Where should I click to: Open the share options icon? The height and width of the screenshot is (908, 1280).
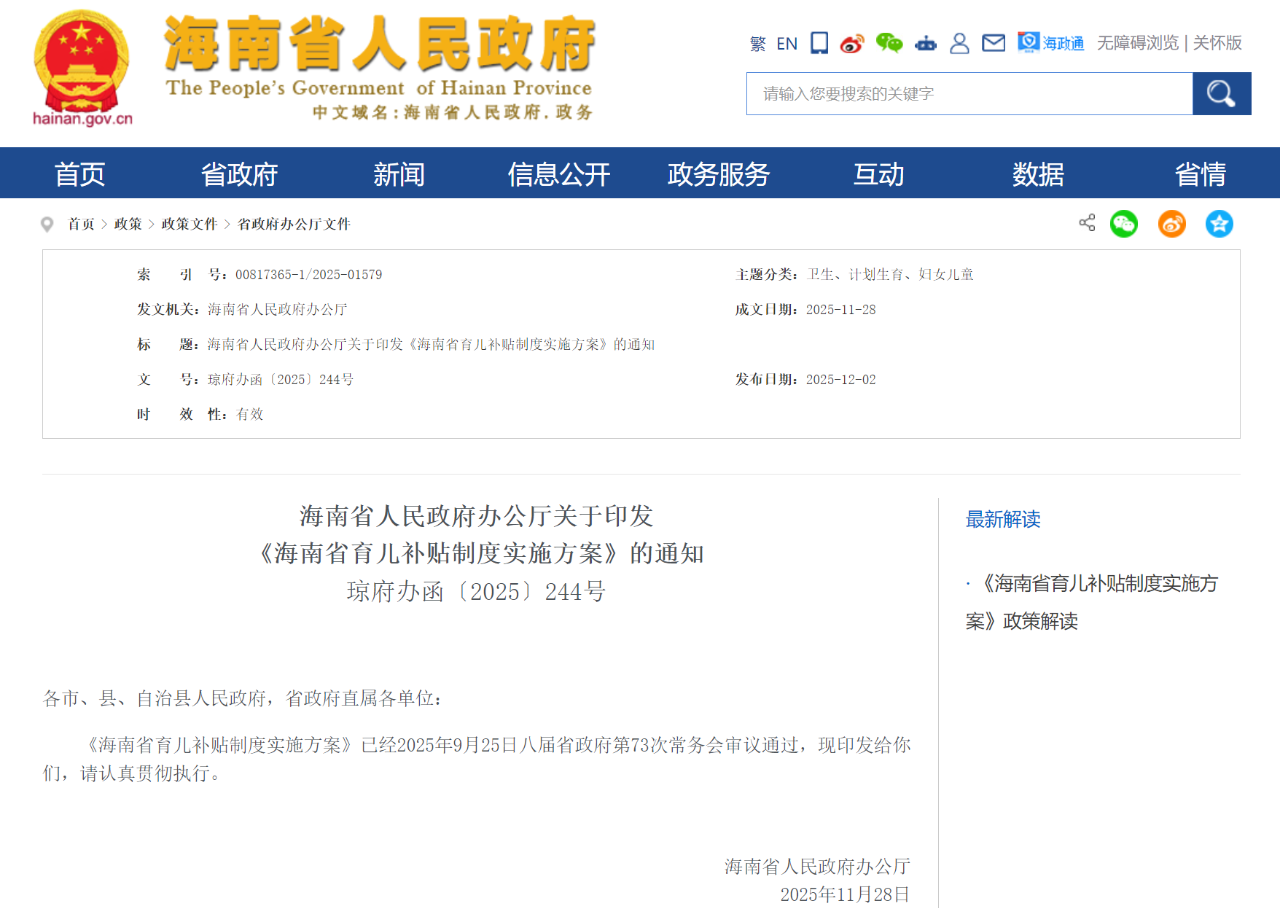[1087, 224]
